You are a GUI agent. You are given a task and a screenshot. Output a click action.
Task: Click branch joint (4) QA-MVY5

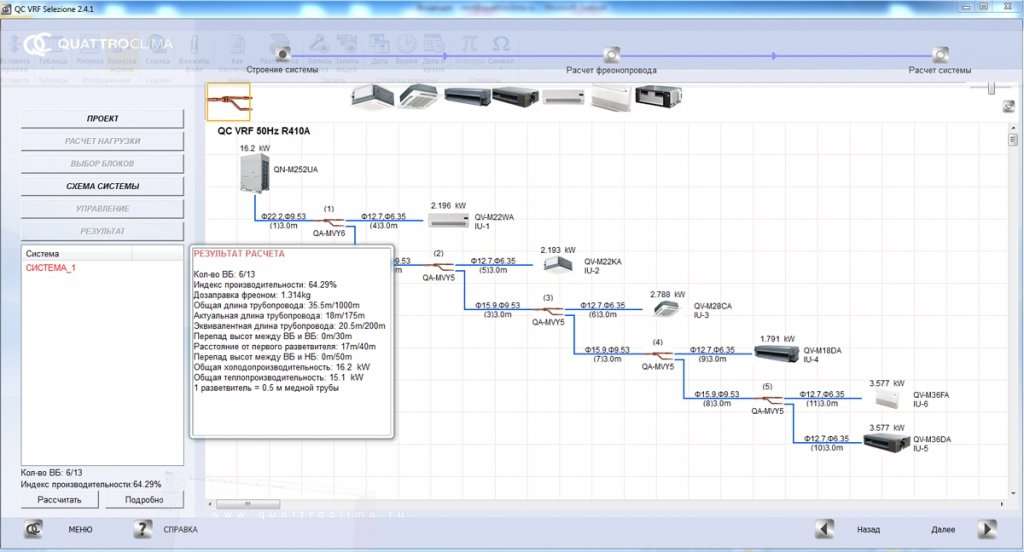pyautogui.click(x=658, y=355)
